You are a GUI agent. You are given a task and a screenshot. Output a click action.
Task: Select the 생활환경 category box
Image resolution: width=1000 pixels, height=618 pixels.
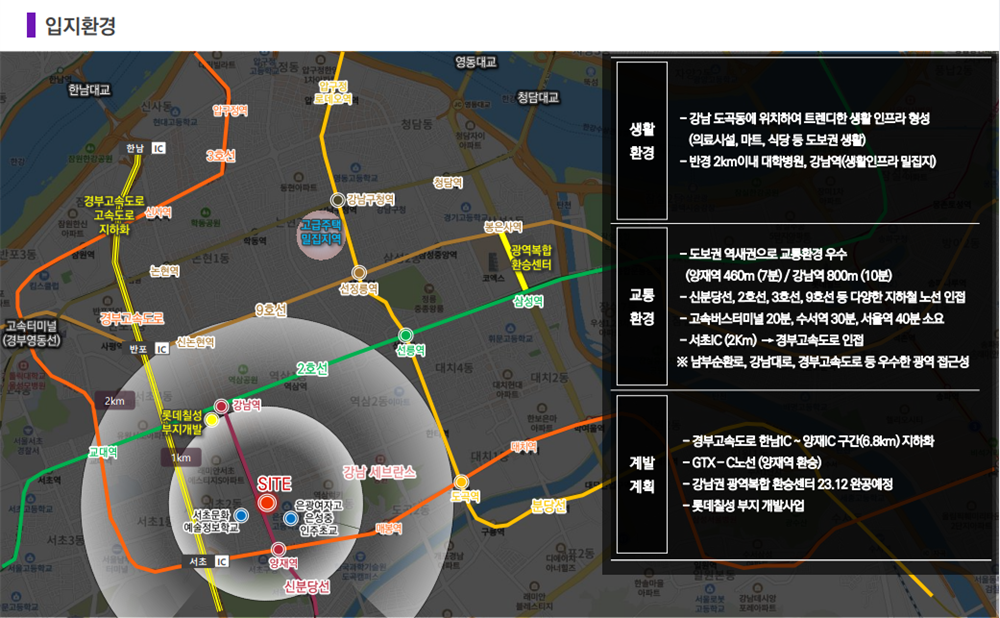tap(642, 140)
